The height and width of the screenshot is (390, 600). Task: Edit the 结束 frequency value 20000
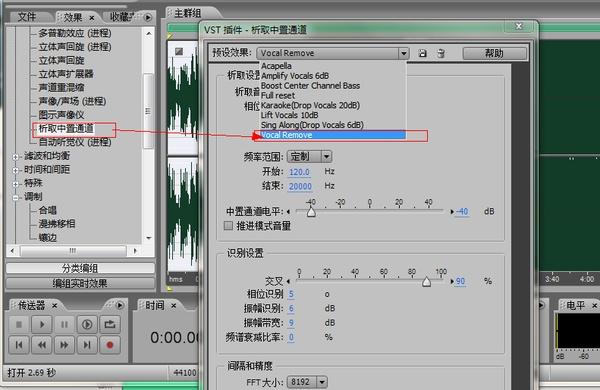click(x=300, y=186)
